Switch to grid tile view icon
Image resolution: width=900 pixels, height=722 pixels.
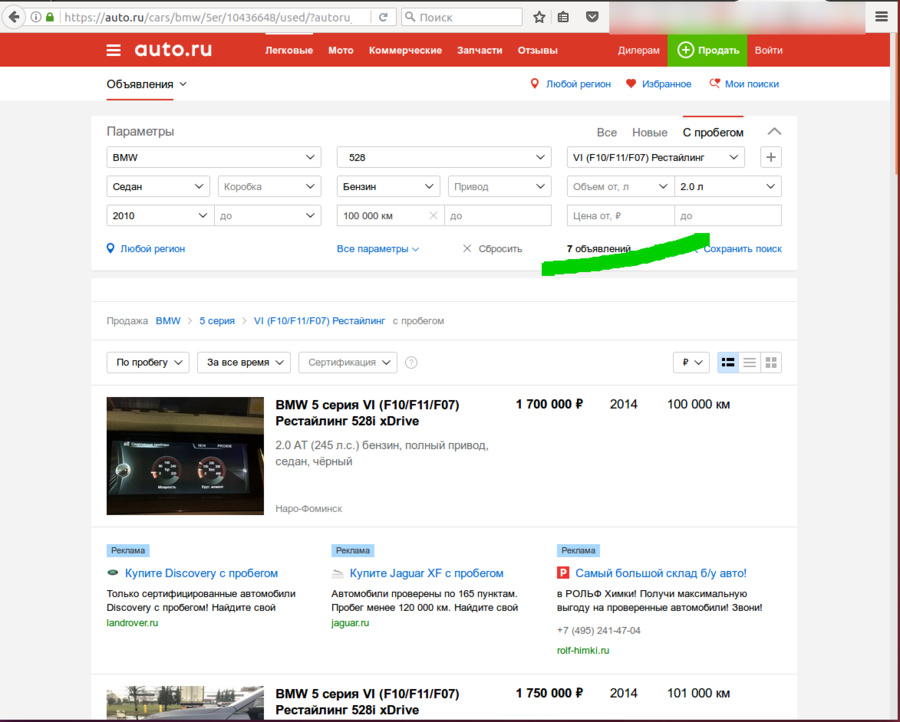pyautogui.click(x=771, y=363)
